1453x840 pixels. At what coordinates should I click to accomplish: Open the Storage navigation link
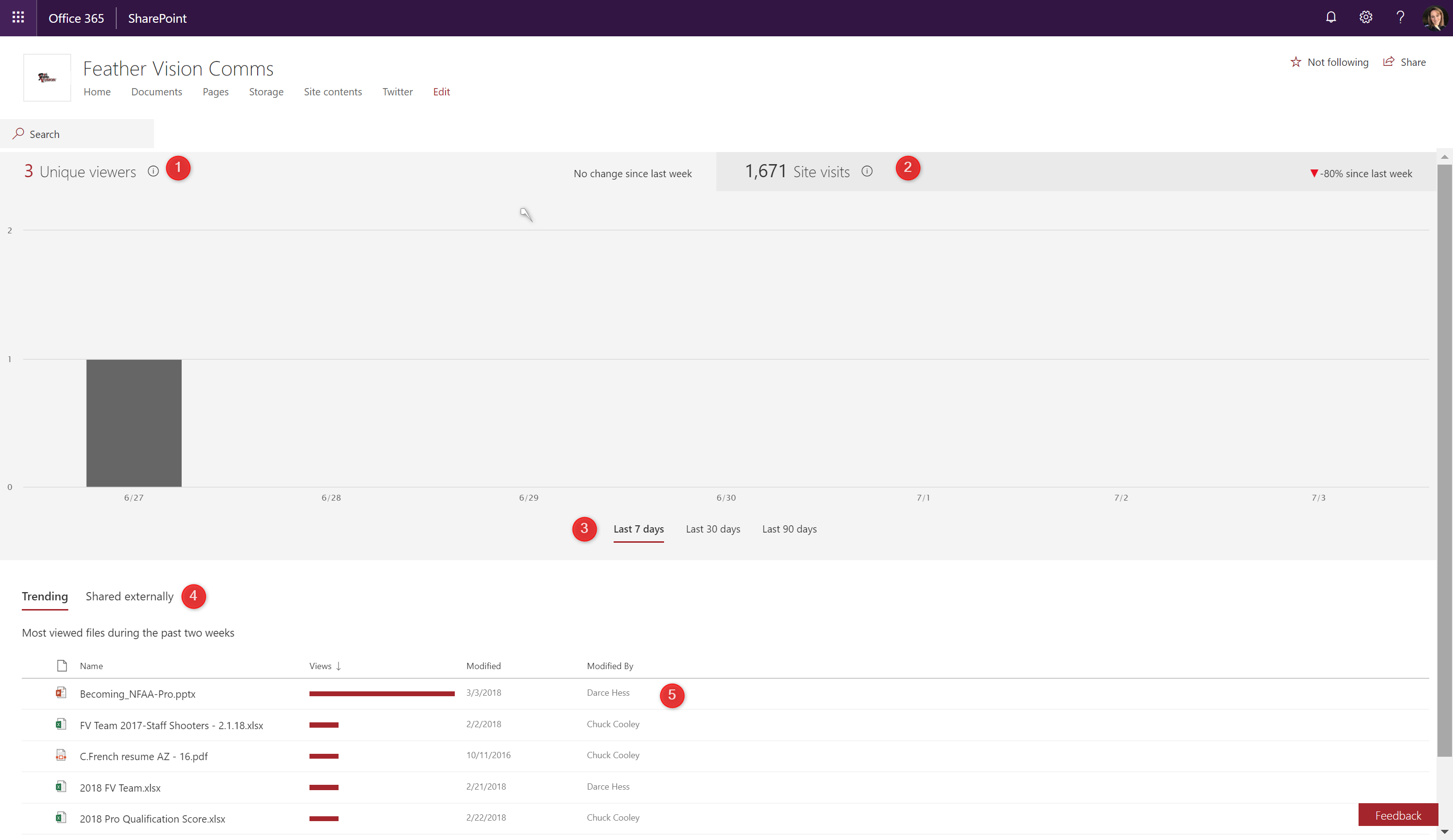coord(266,92)
